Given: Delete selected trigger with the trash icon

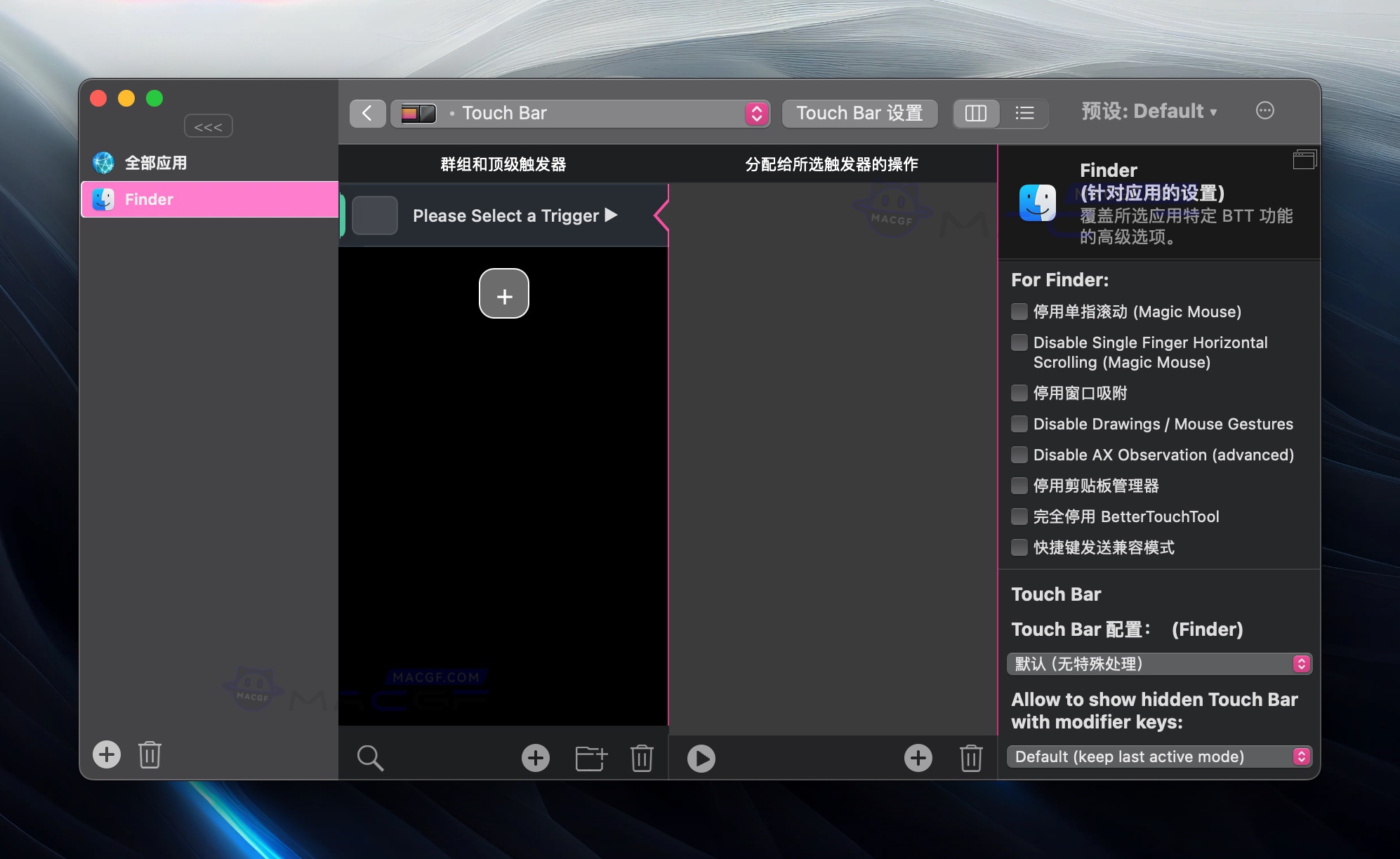Looking at the screenshot, I should point(642,757).
